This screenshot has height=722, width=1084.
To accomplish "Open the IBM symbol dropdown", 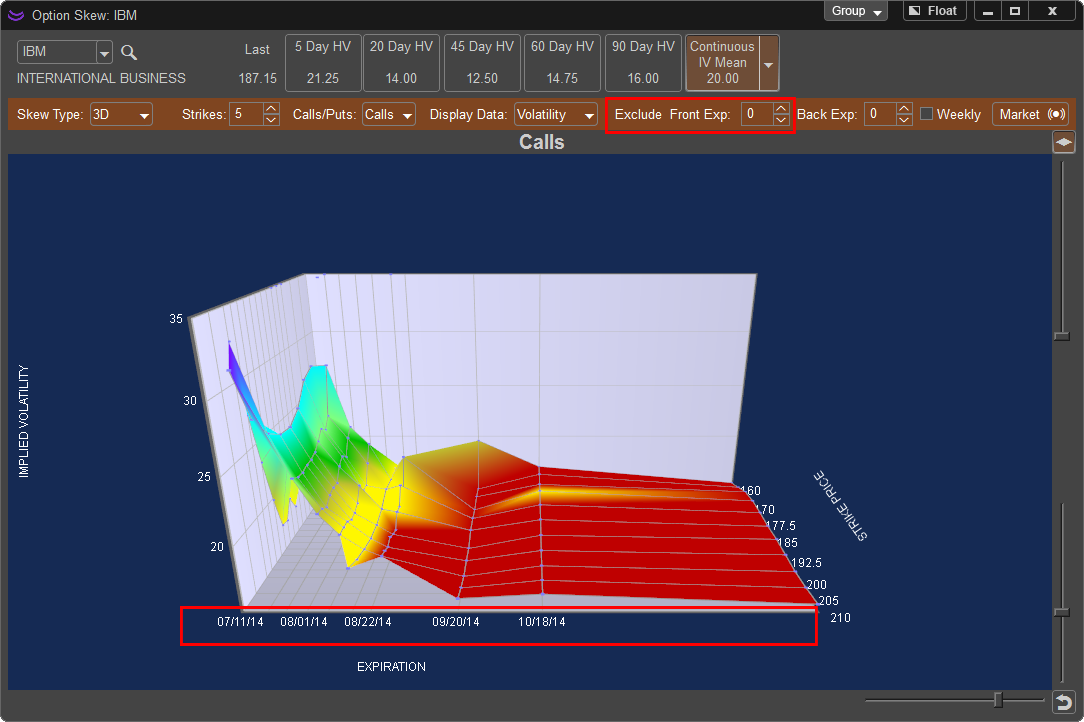I will pos(104,53).
